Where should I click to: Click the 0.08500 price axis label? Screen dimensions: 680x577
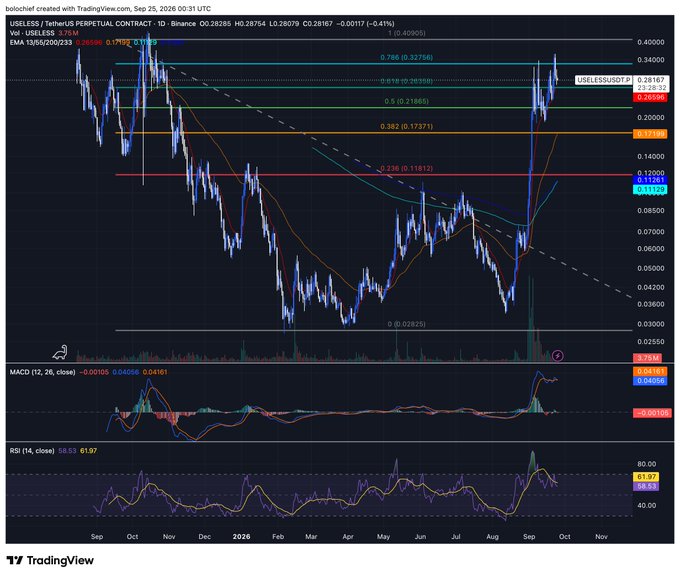(651, 210)
